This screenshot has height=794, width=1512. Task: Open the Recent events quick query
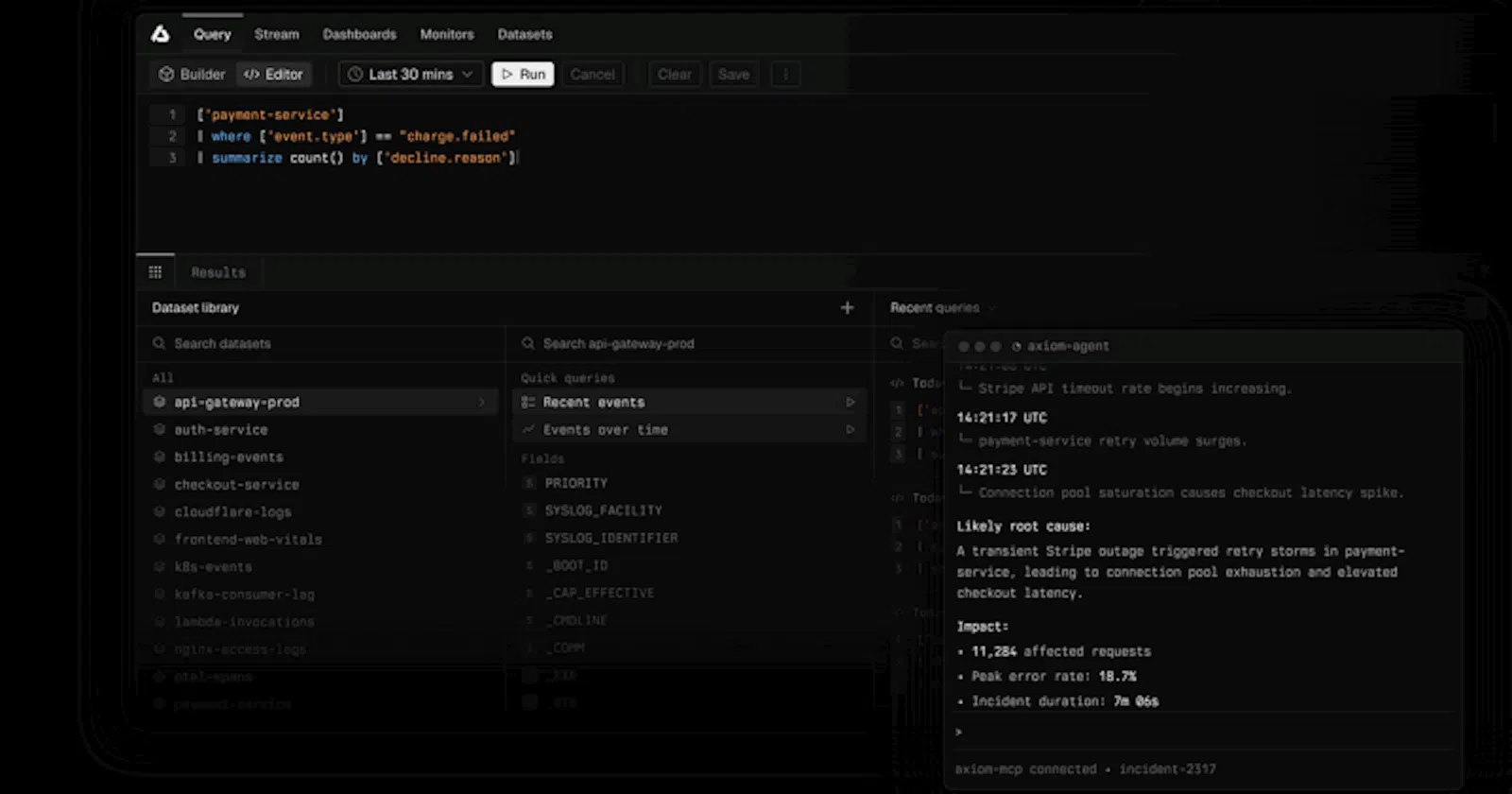click(x=689, y=402)
